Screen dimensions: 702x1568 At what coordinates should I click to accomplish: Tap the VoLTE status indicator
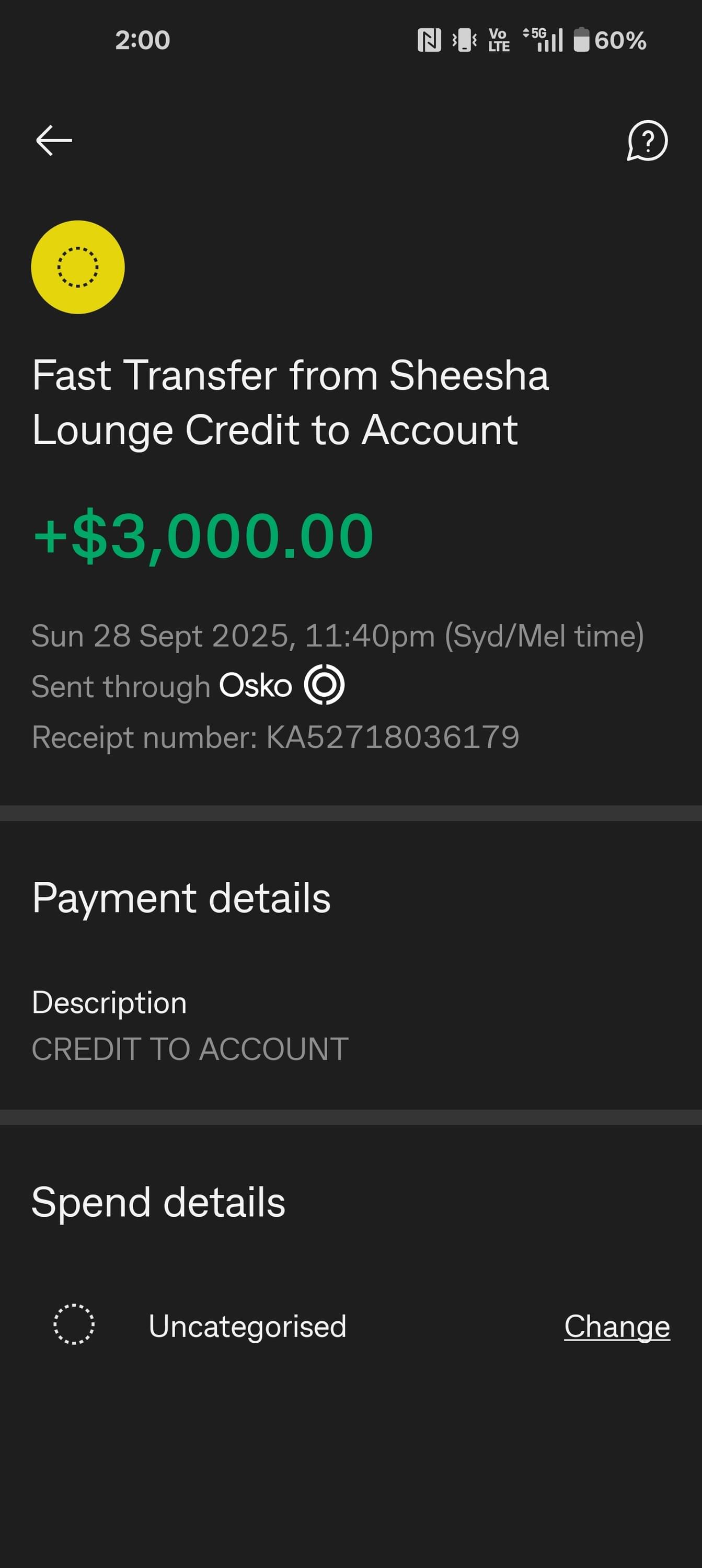click(499, 40)
